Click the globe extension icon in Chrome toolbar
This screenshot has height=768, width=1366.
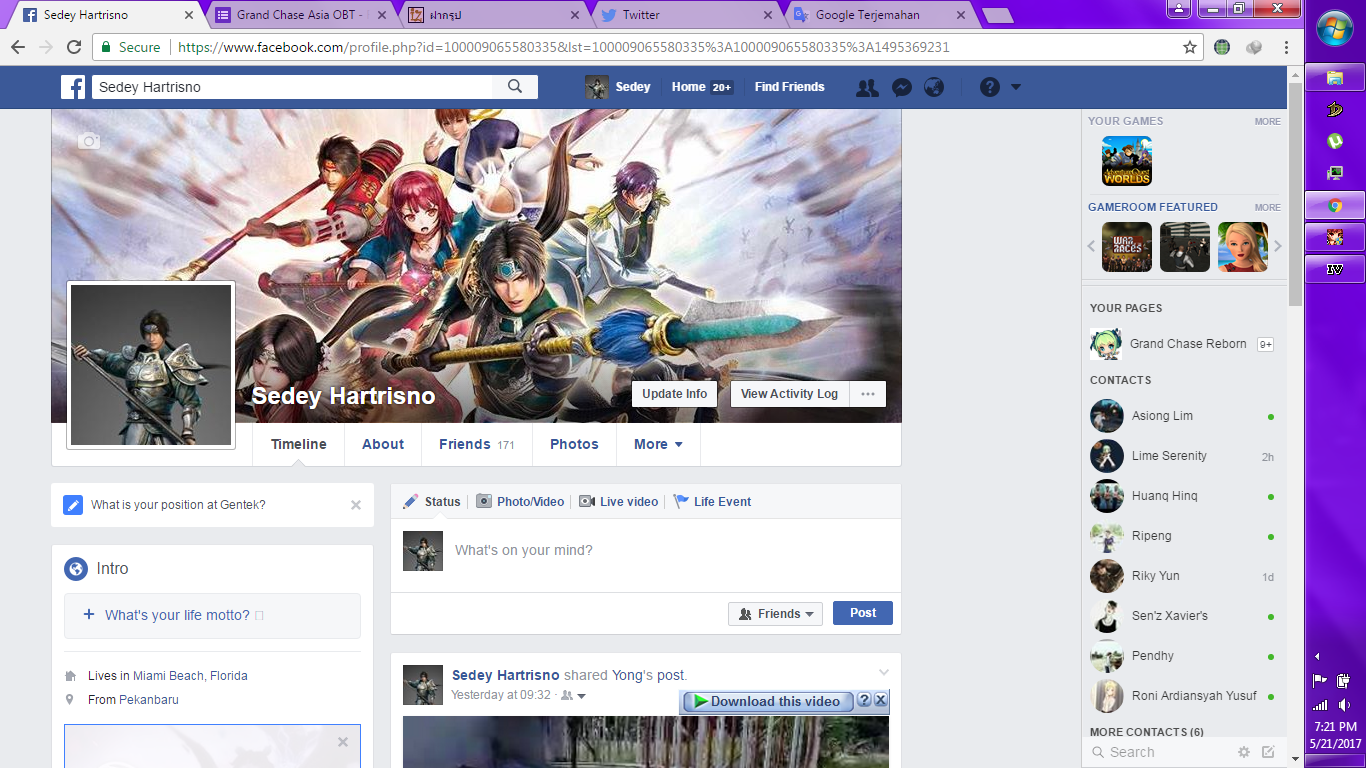(x=1222, y=47)
